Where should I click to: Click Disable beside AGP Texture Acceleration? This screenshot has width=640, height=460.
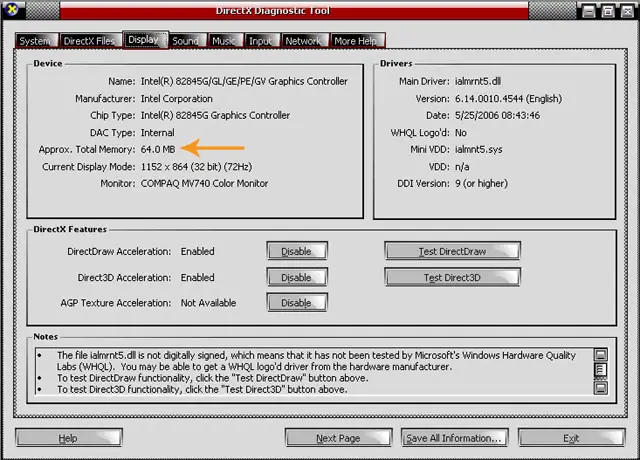tap(297, 303)
